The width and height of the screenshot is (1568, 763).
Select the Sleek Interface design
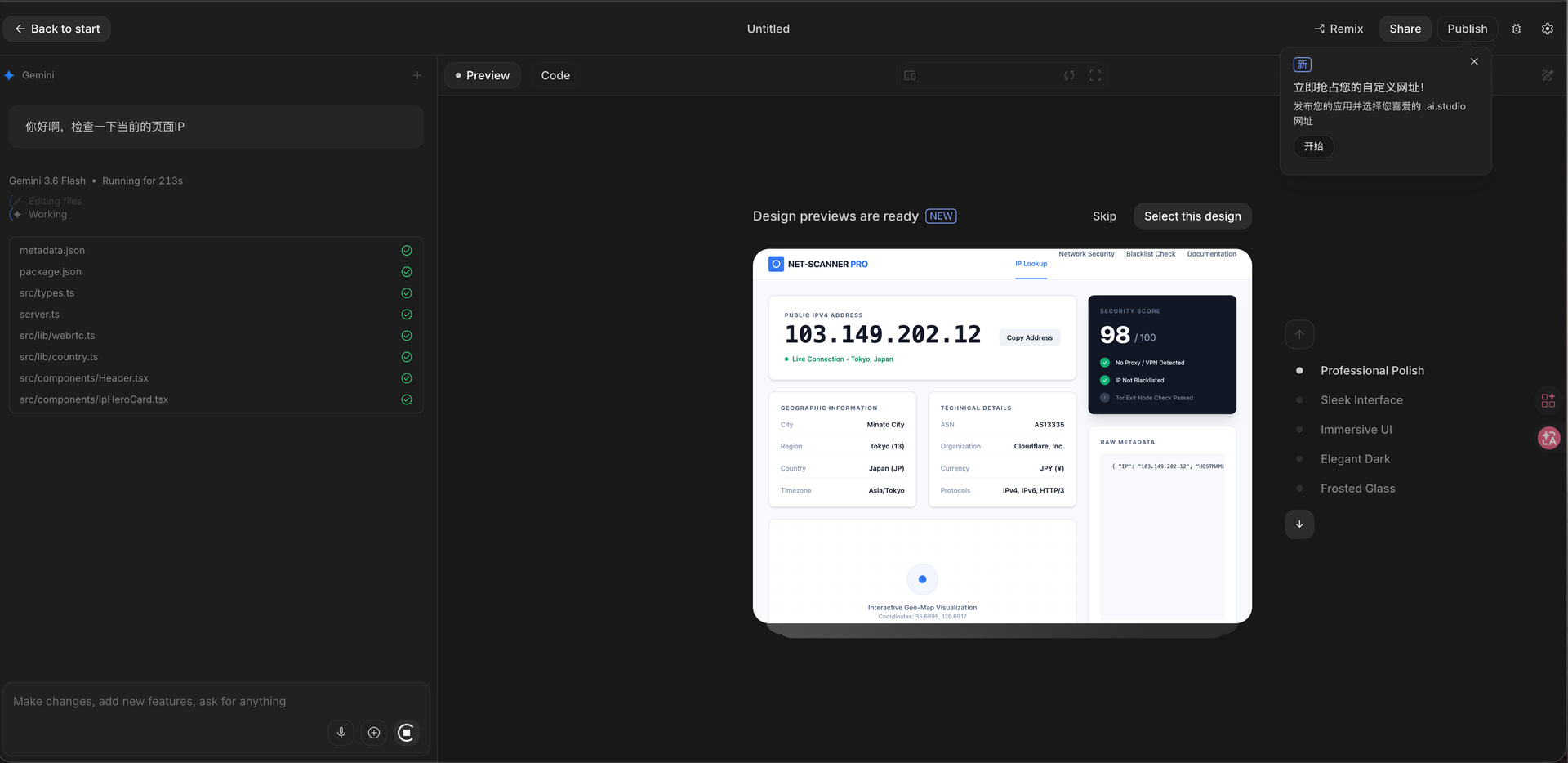tap(1361, 400)
